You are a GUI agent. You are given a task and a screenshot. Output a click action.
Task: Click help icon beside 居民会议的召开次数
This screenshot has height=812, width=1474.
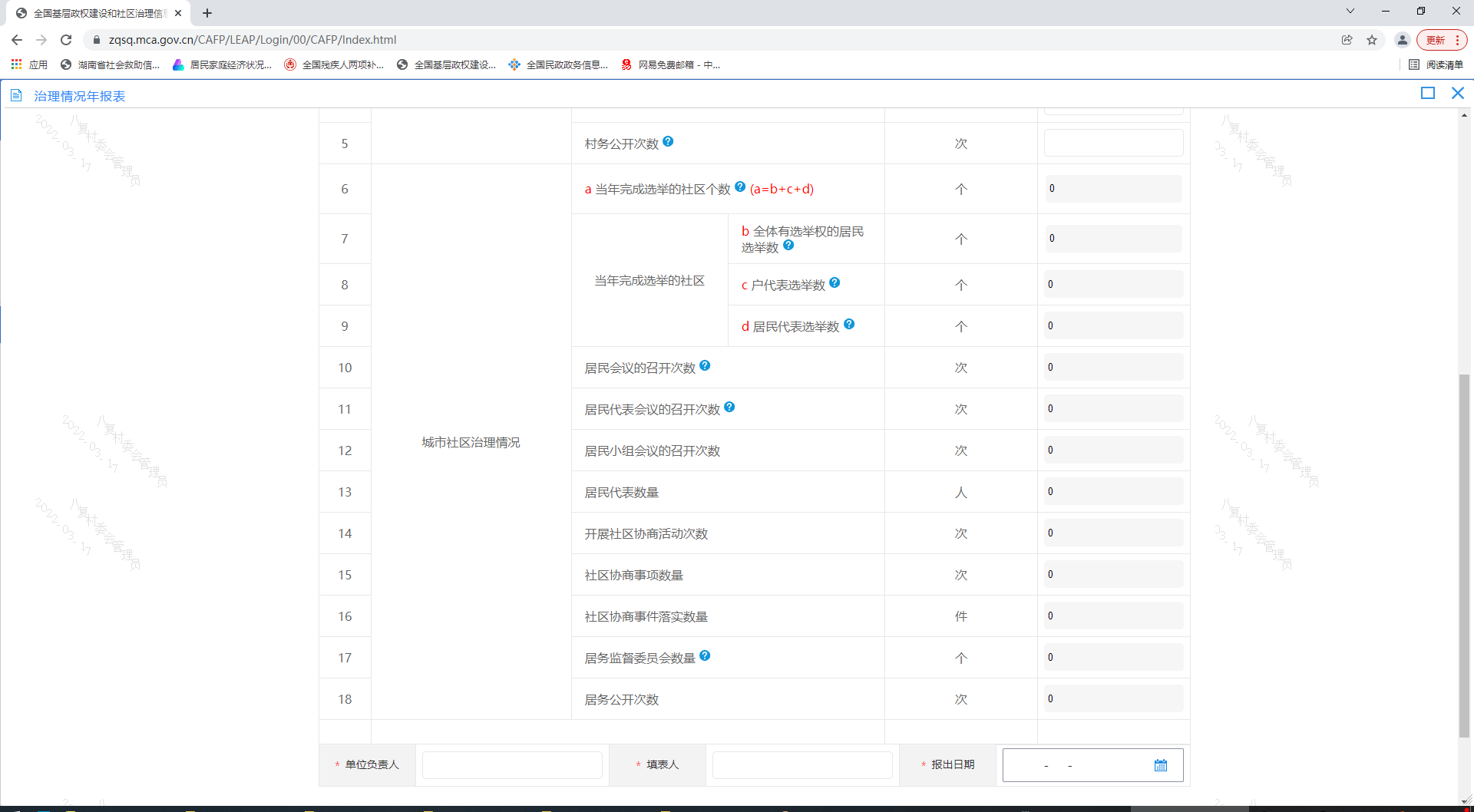pos(705,365)
